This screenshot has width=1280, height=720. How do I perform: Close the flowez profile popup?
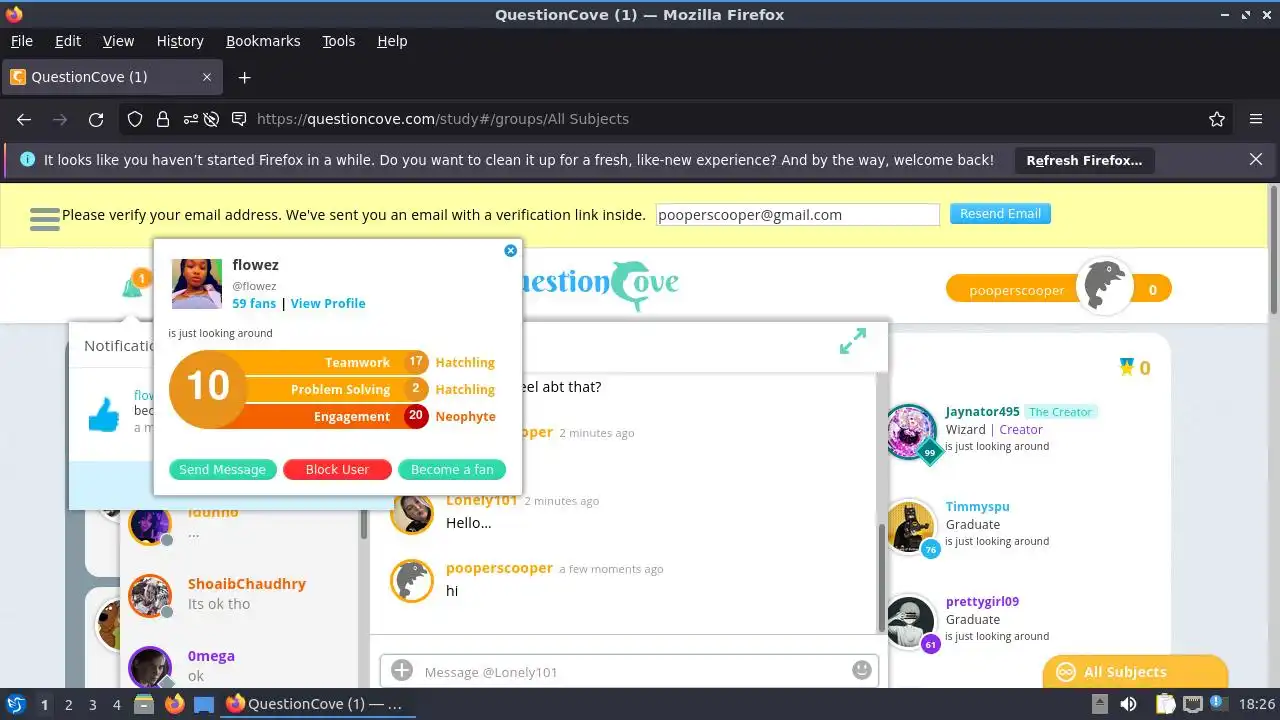(x=510, y=251)
